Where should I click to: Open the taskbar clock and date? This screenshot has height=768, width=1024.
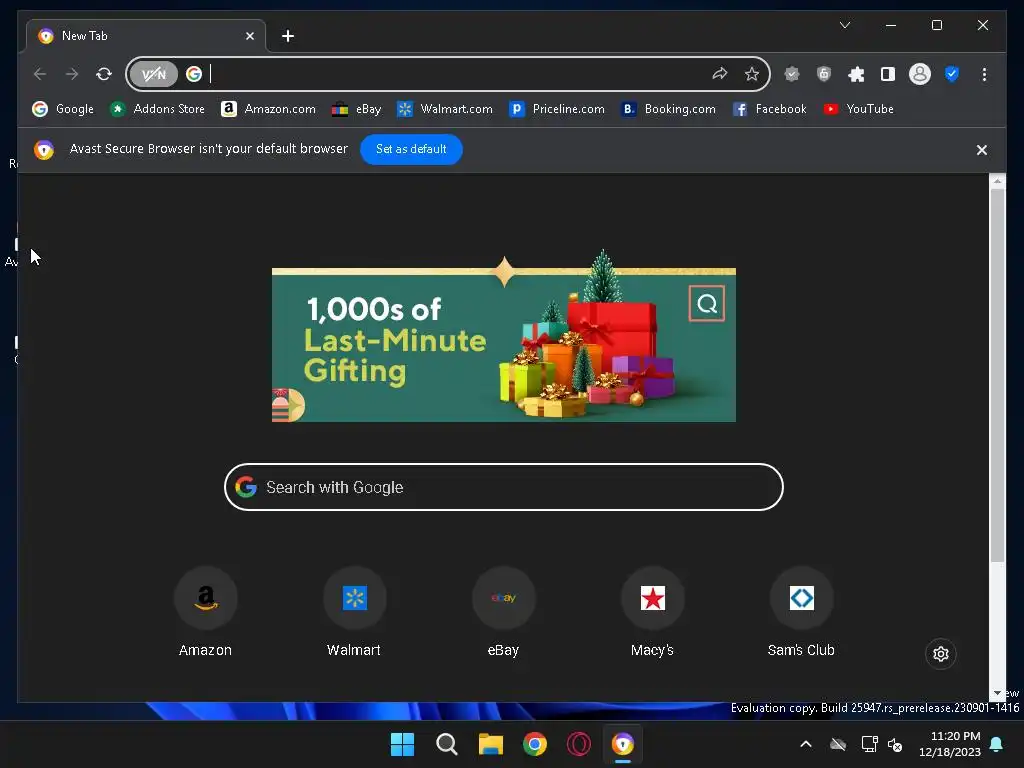pos(950,744)
